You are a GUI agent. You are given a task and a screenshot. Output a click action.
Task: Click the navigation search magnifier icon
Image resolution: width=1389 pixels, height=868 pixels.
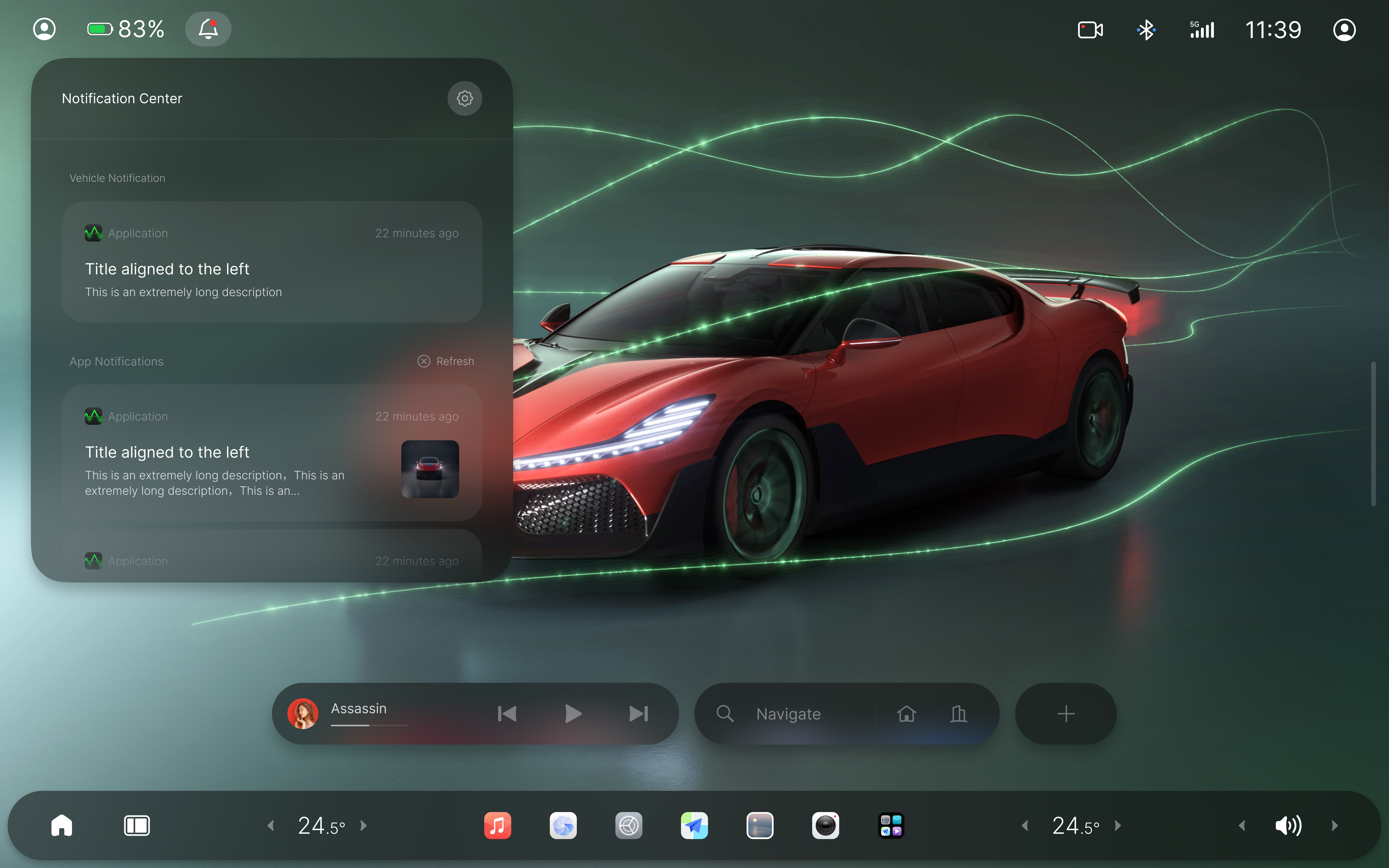pos(725,714)
